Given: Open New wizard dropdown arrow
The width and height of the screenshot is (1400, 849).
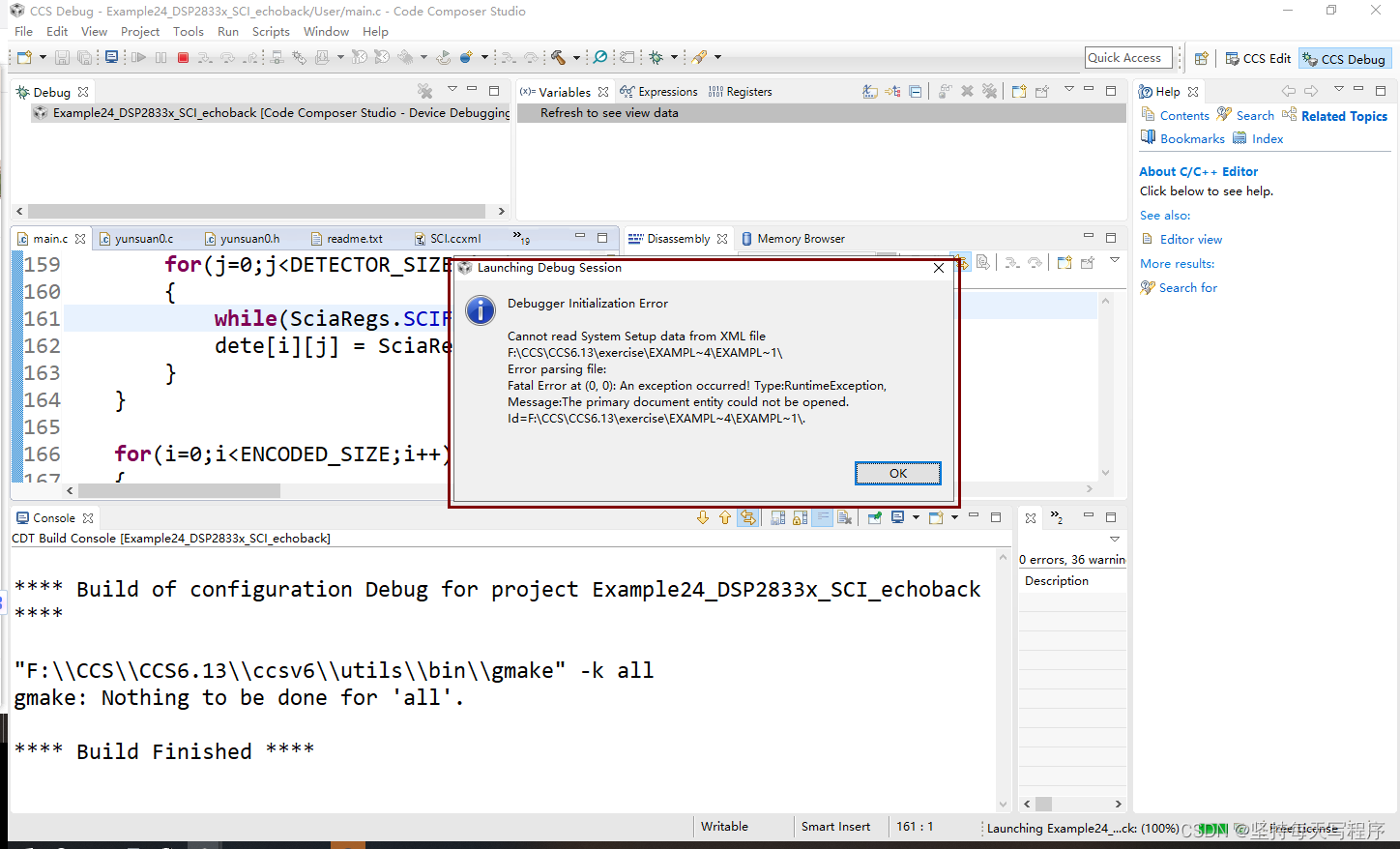Looking at the screenshot, I should [x=43, y=58].
